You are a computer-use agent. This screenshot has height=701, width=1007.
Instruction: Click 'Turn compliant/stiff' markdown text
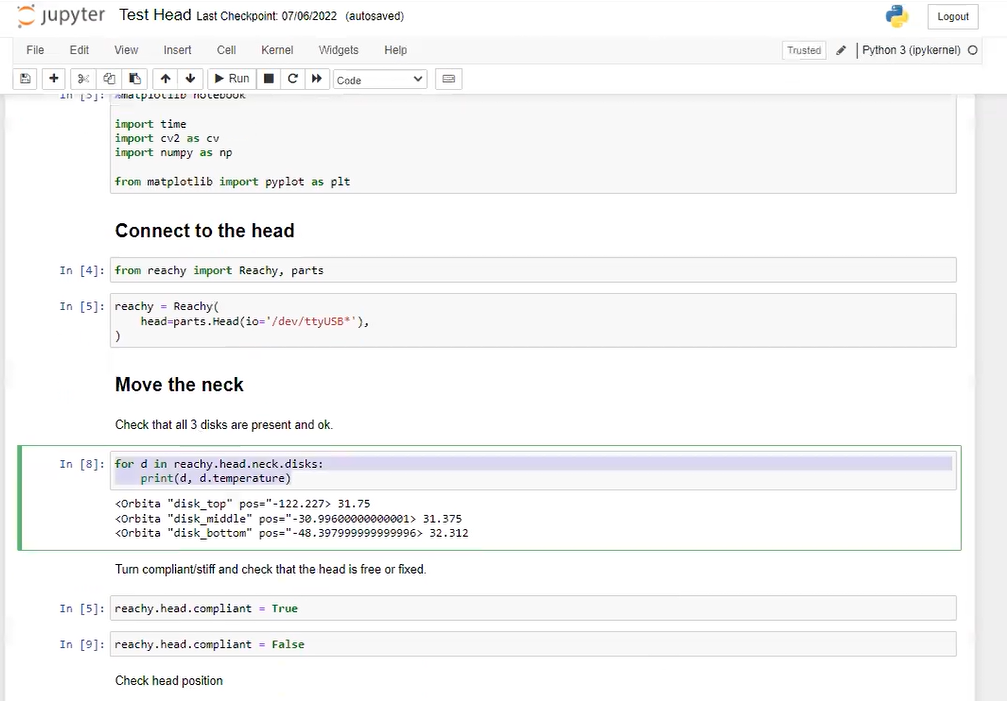click(270, 569)
